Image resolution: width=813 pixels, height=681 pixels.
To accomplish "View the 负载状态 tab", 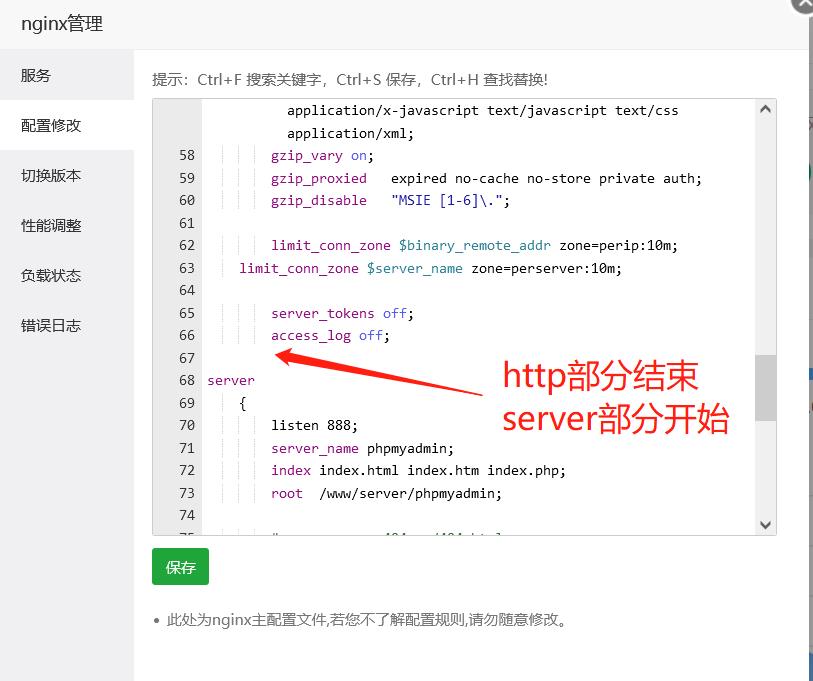I will click(x=51, y=276).
